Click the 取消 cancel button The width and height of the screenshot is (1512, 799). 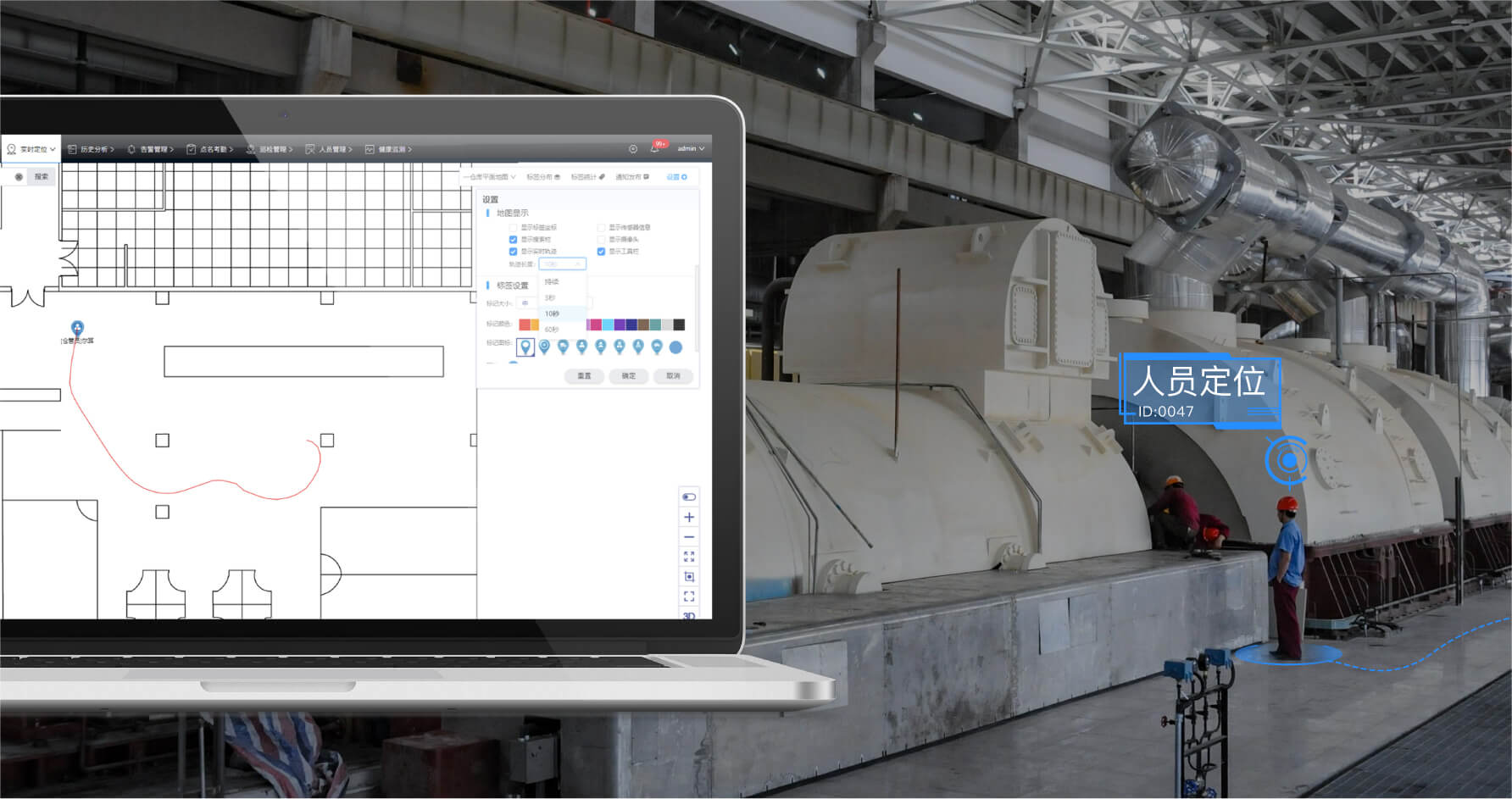[673, 375]
